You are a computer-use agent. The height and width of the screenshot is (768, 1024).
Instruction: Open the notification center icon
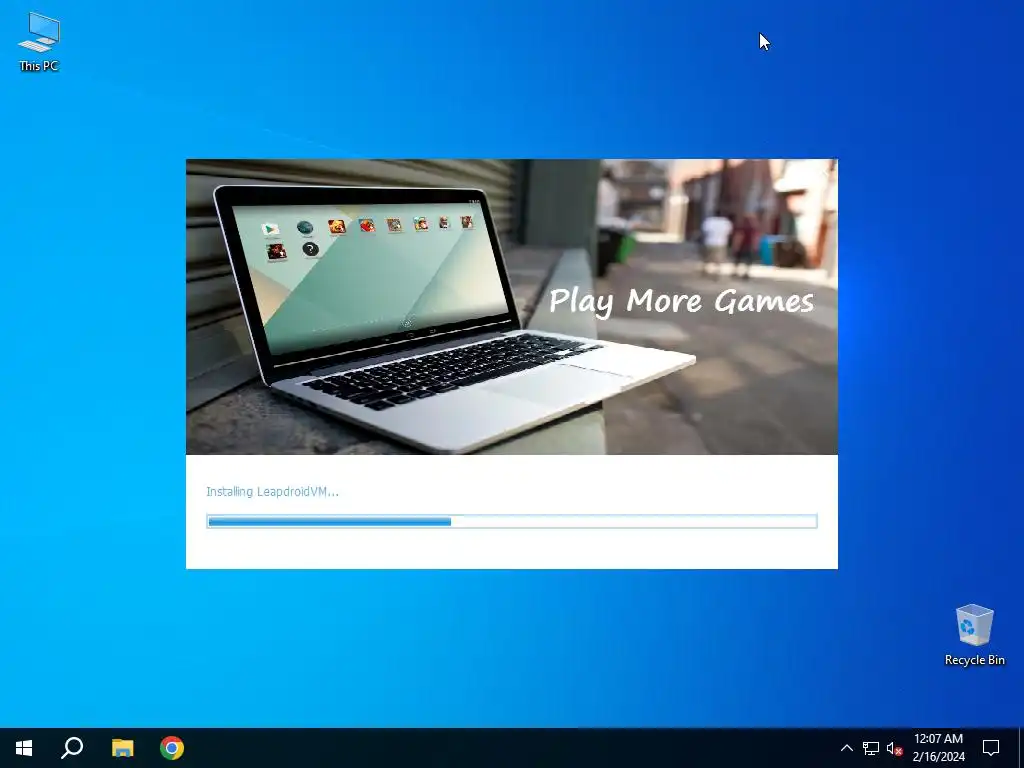tap(991, 748)
